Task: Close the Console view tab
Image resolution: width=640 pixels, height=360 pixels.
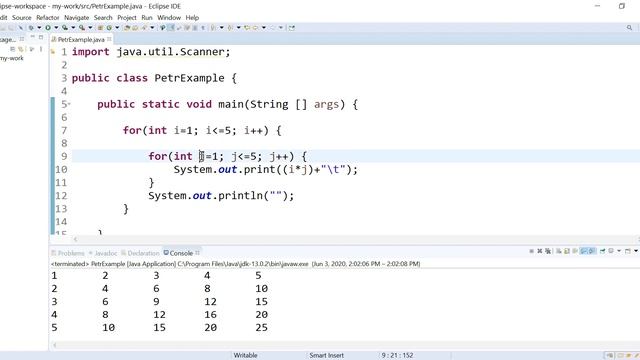Action: (198, 253)
